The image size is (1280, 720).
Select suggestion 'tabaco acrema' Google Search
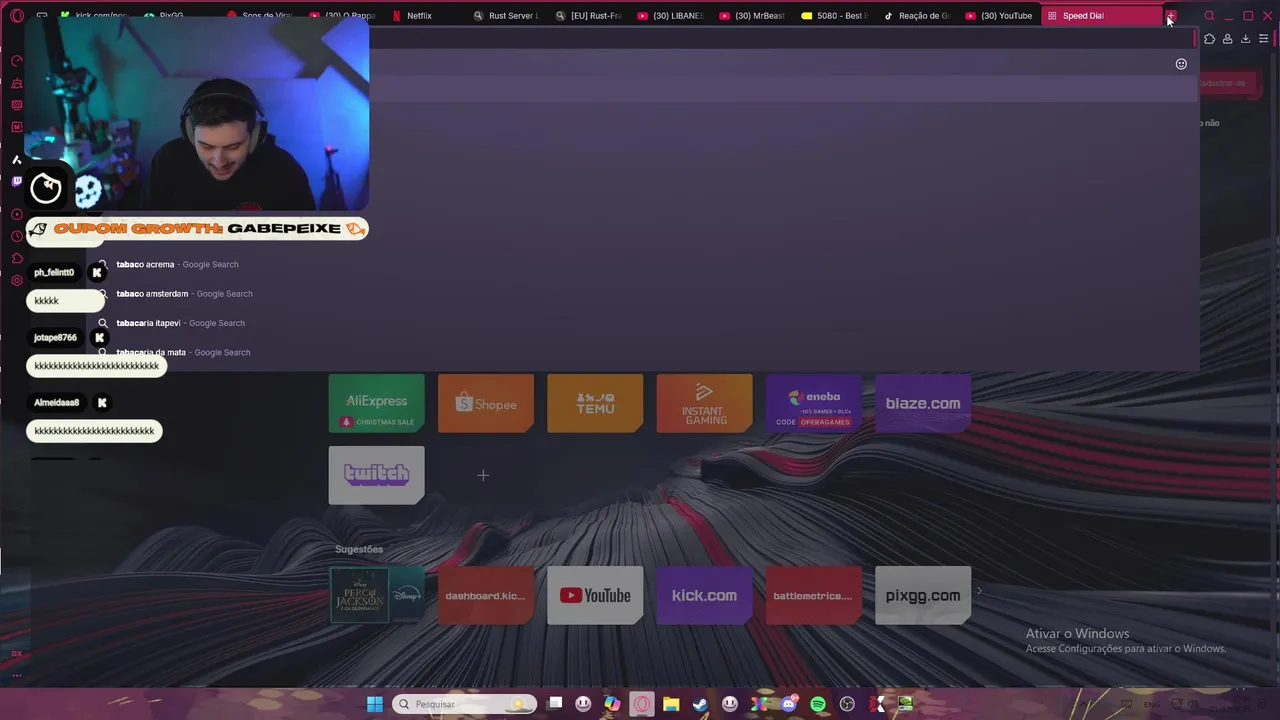point(177,265)
